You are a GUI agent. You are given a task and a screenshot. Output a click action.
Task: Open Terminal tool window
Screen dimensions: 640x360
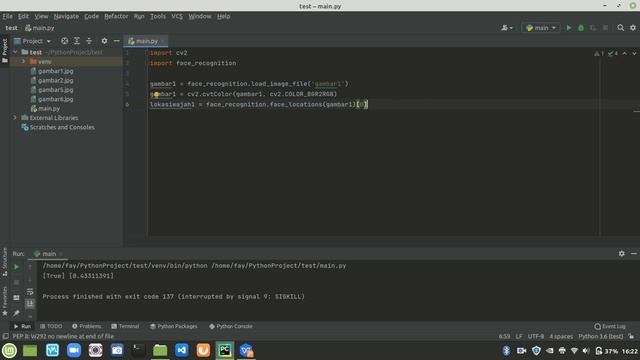[x=125, y=326]
